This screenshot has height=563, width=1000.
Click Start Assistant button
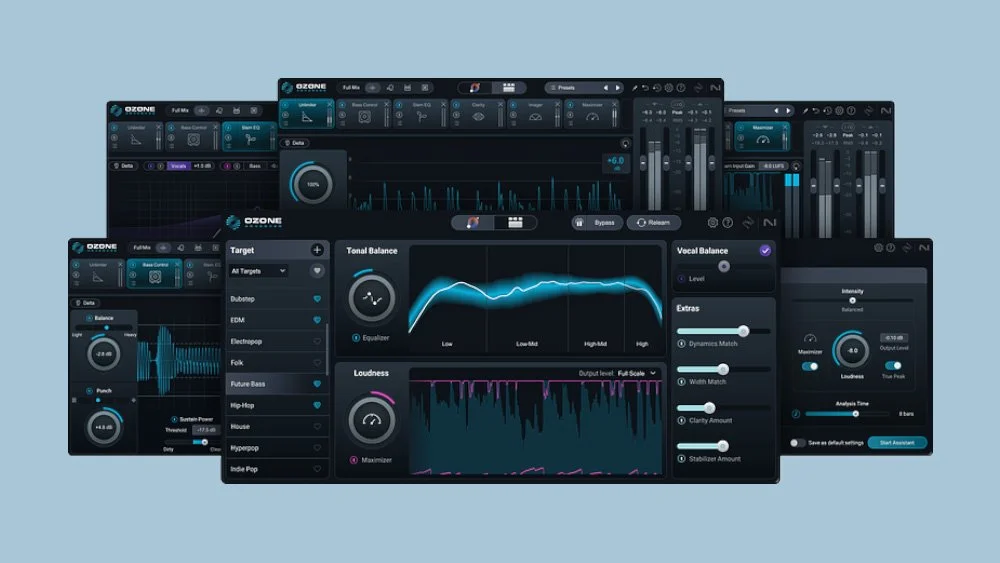coord(897,442)
